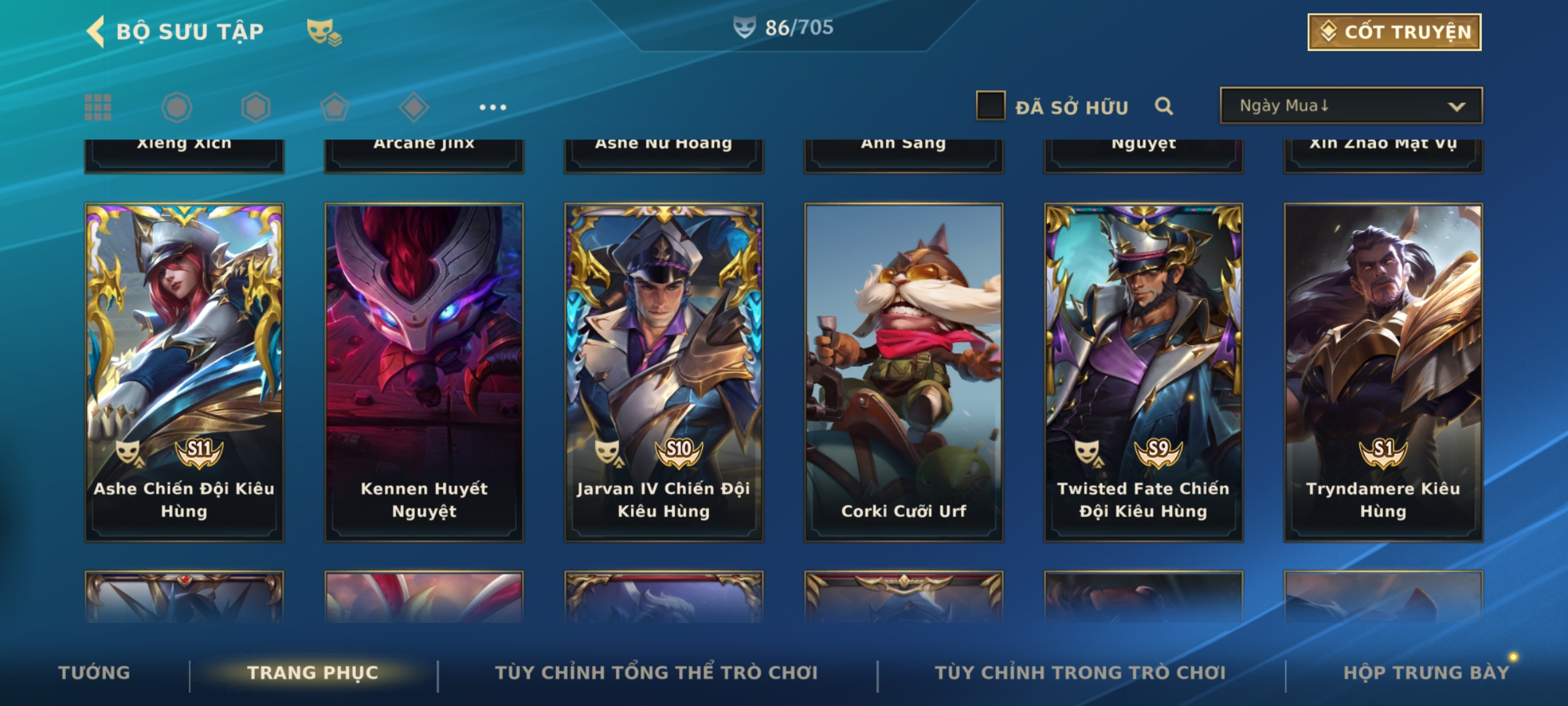
Task: Select the Kennen Huyết Nguyệt skin card
Action: (x=424, y=372)
